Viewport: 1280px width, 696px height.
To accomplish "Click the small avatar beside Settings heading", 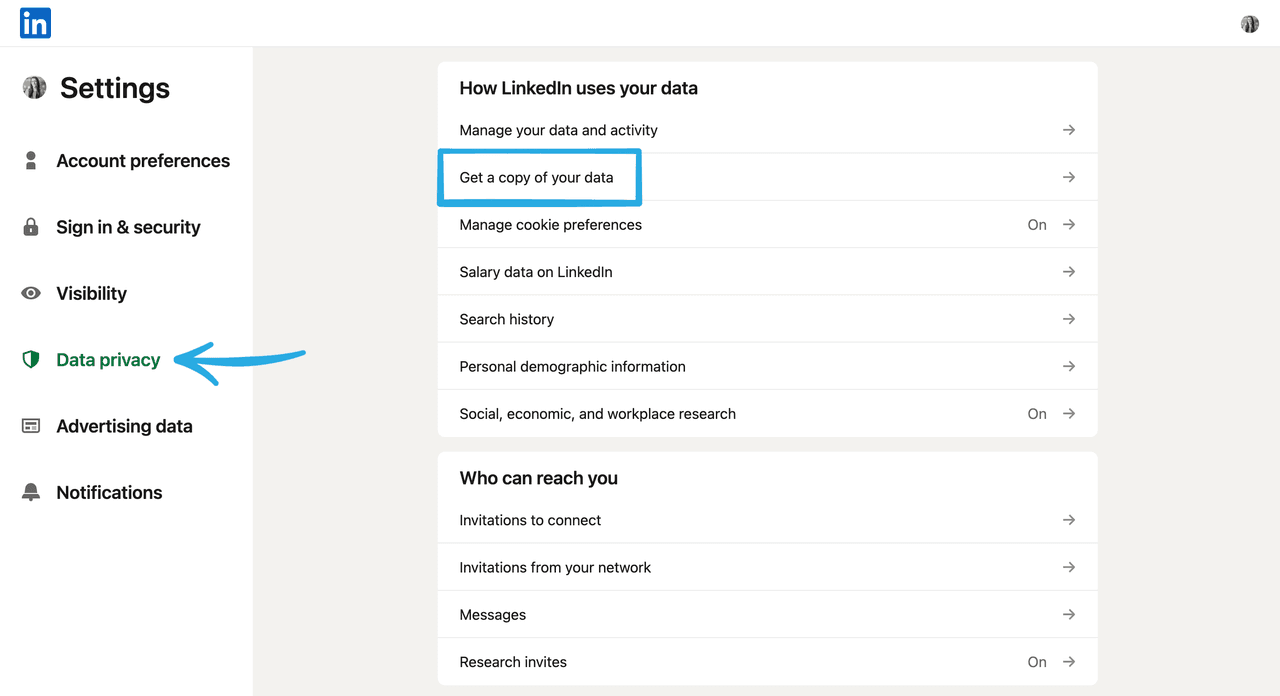I will tap(35, 88).
